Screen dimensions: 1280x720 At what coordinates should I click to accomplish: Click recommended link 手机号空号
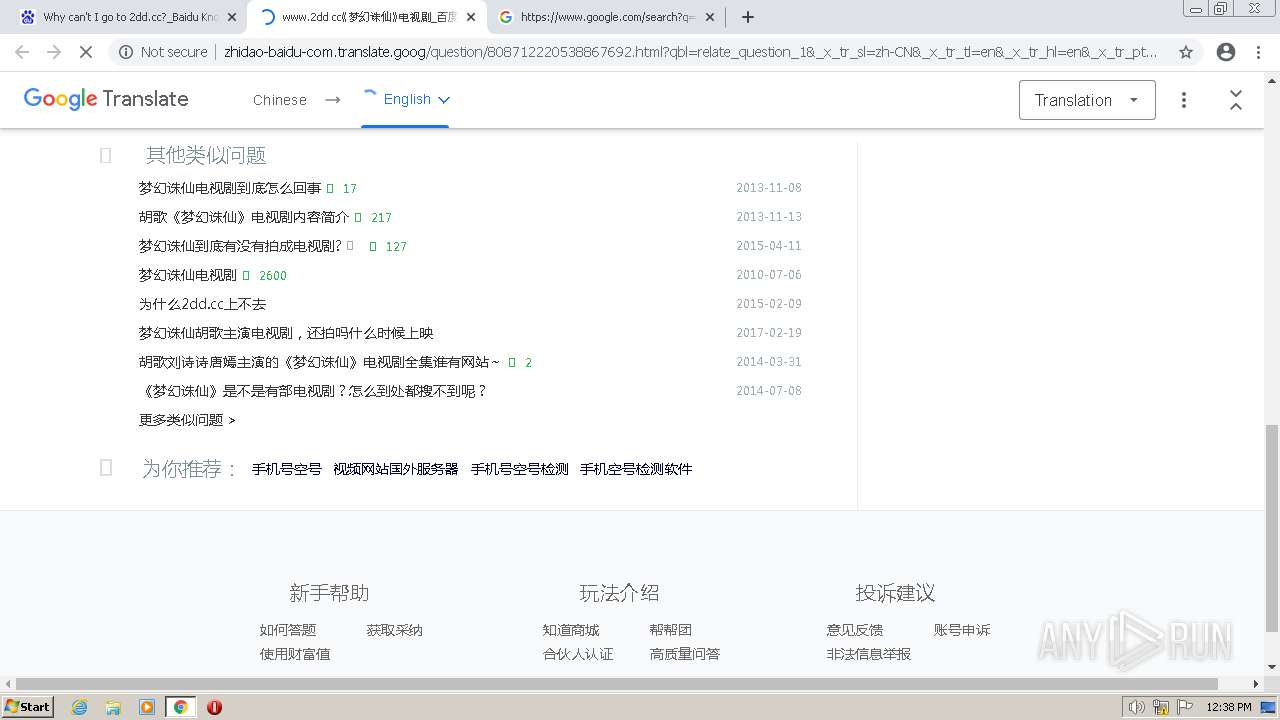[287, 469]
